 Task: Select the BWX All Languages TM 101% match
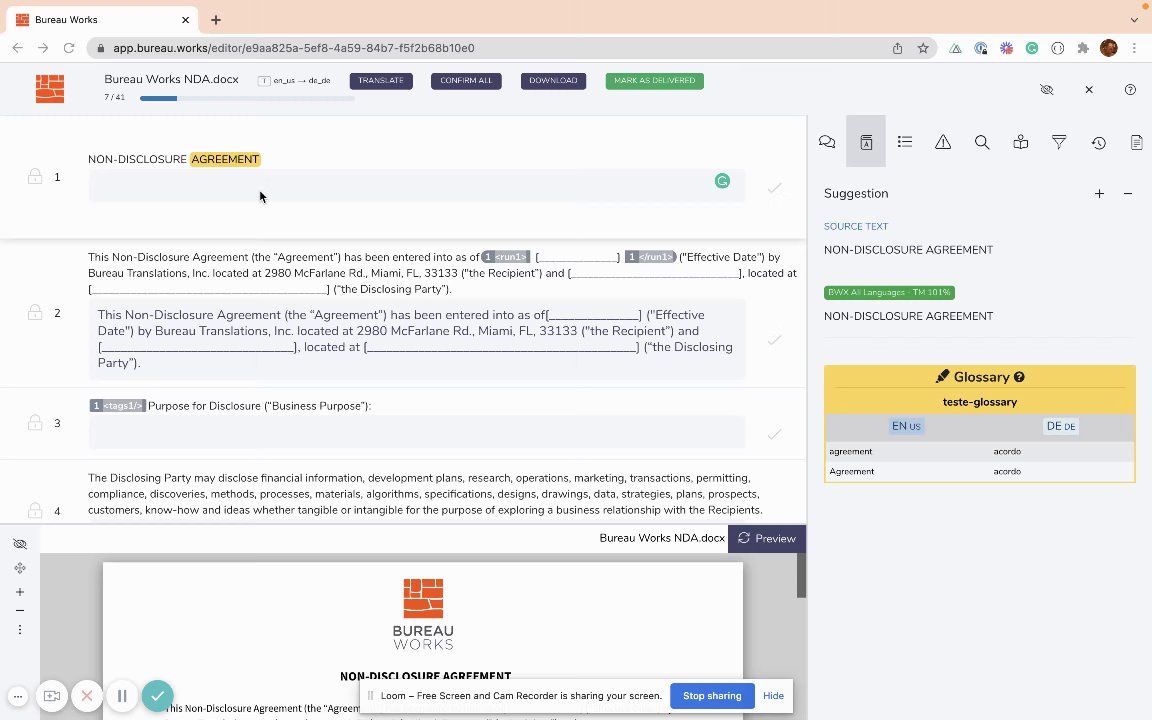[889, 292]
